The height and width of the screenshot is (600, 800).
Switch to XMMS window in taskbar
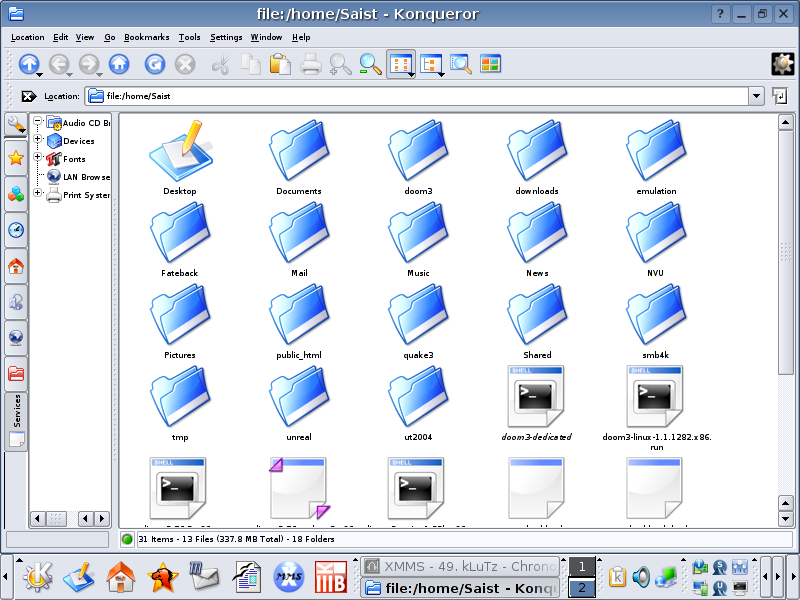[460, 566]
